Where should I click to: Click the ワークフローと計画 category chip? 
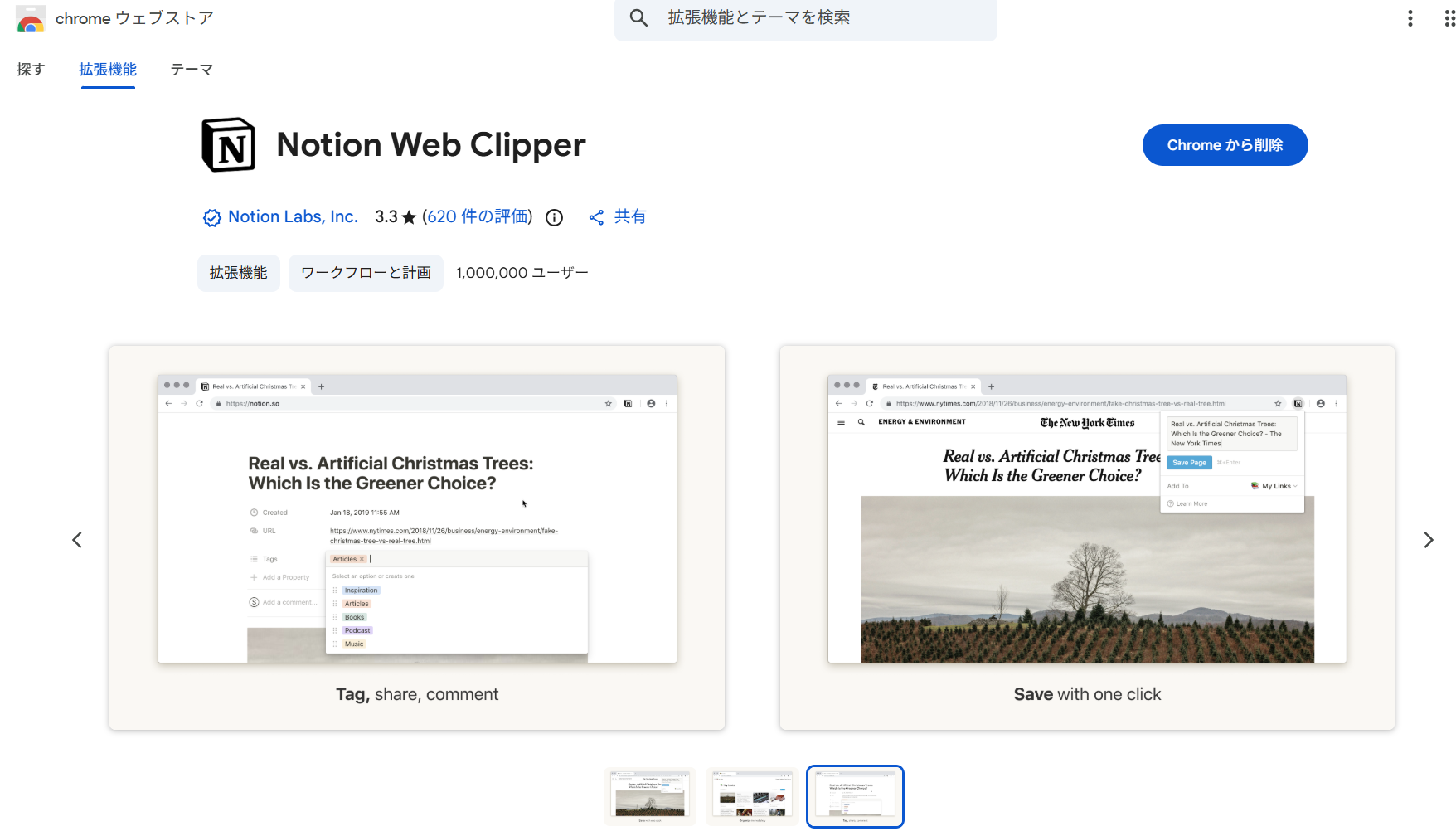pos(366,273)
